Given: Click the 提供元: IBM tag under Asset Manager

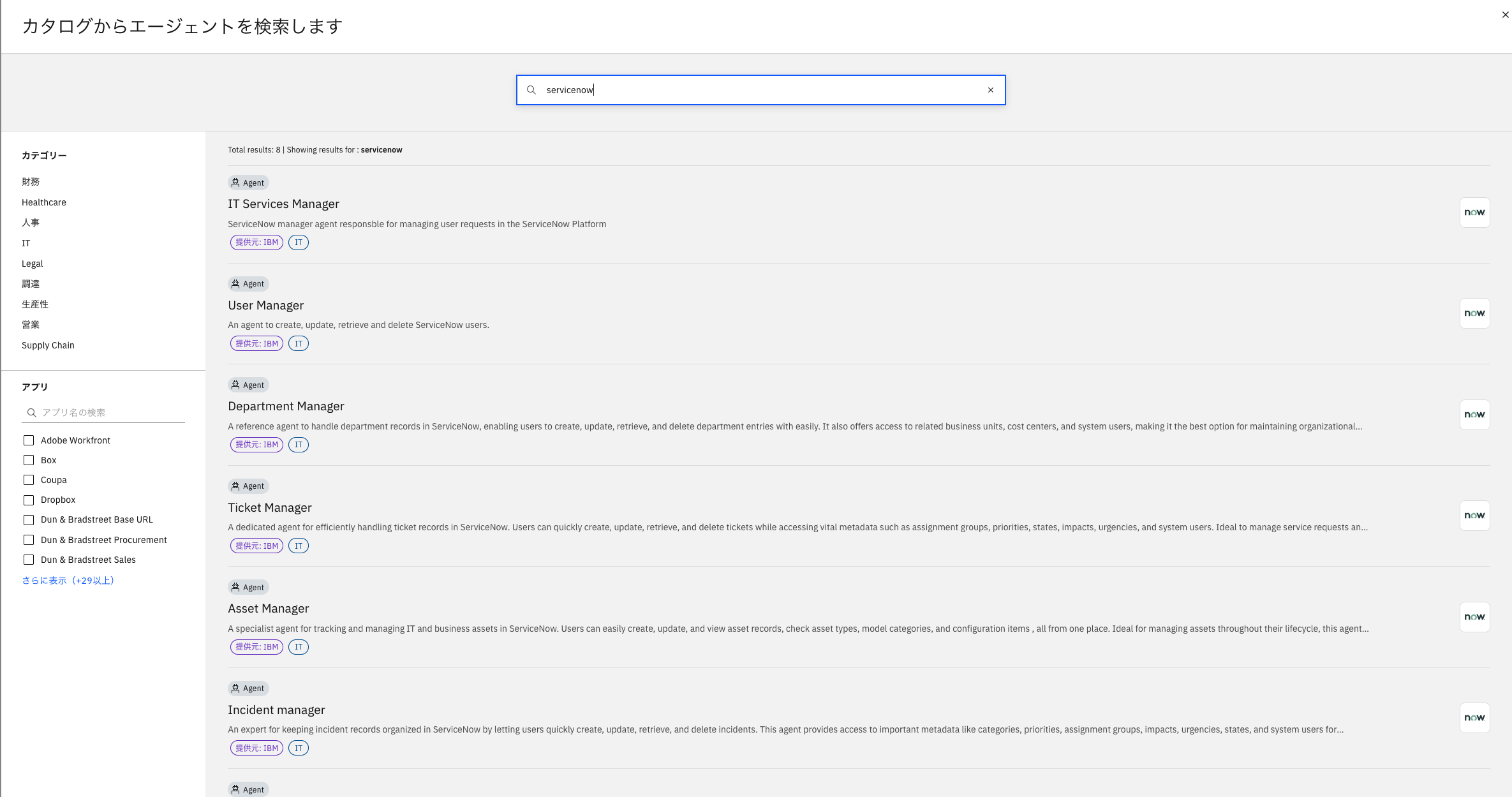Looking at the screenshot, I should [x=256, y=646].
